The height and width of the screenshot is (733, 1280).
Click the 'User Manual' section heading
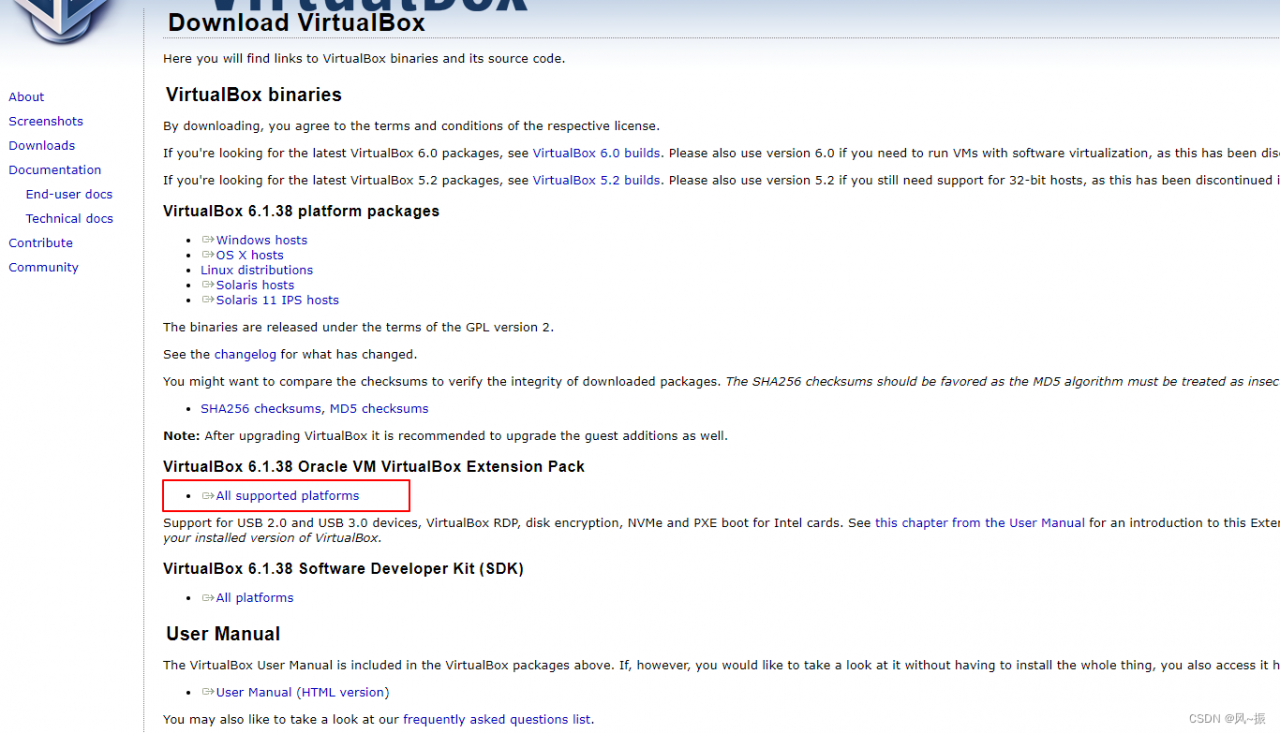(223, 634)
